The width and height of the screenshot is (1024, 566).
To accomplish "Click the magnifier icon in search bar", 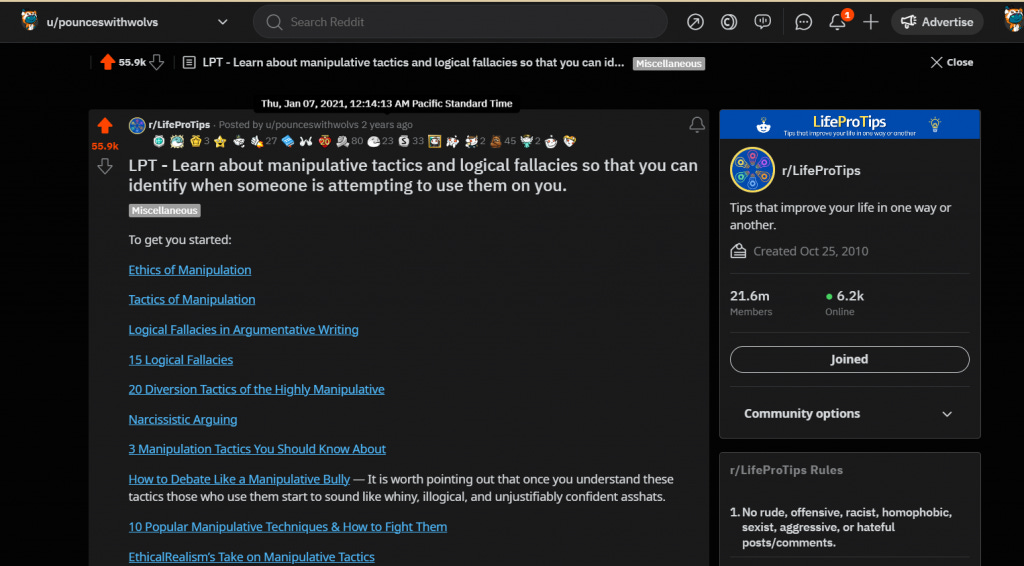I will coord(274,22).
